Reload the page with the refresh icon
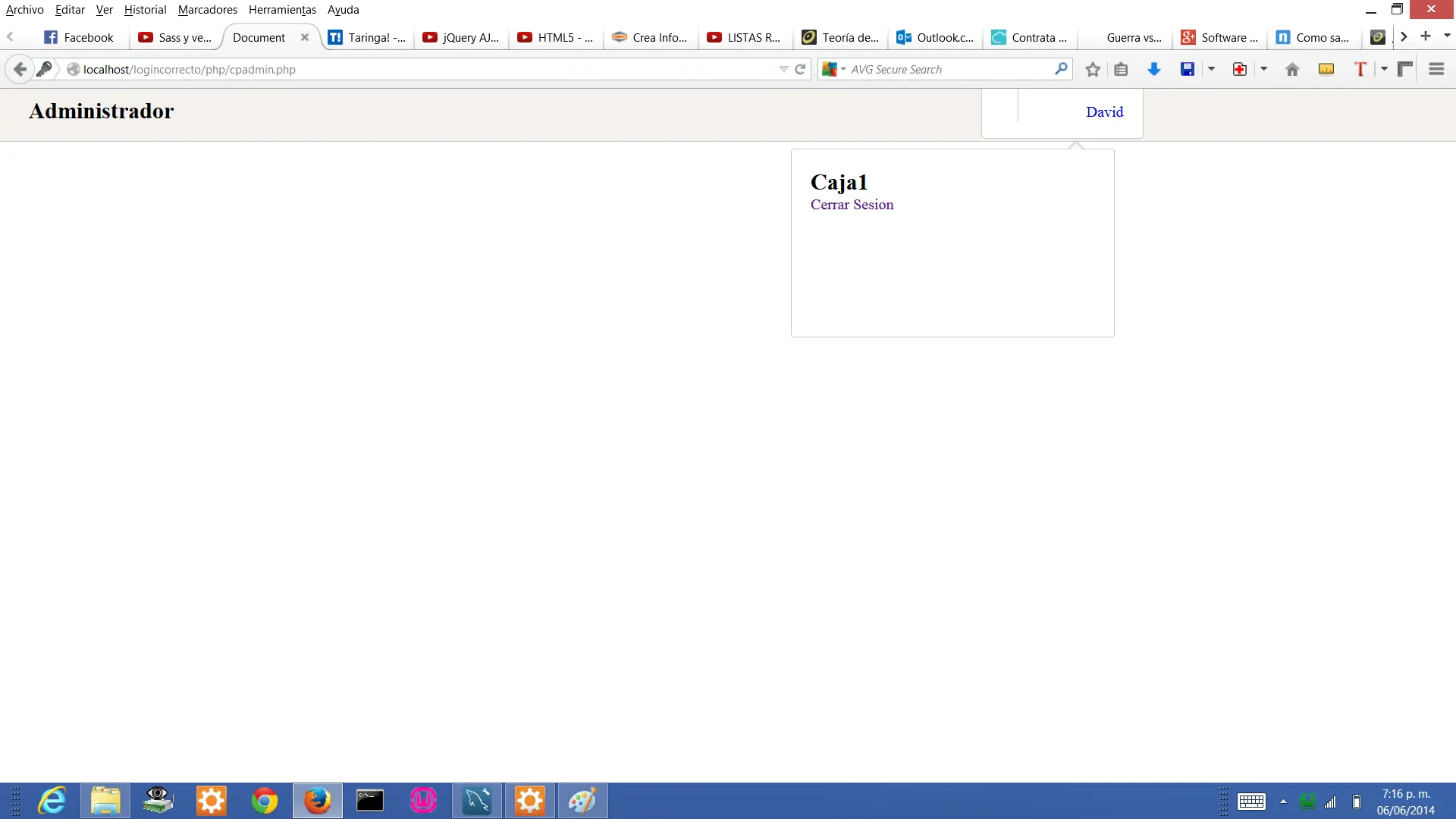Screen dimensions: 1456x819 [x=800, y=69]
